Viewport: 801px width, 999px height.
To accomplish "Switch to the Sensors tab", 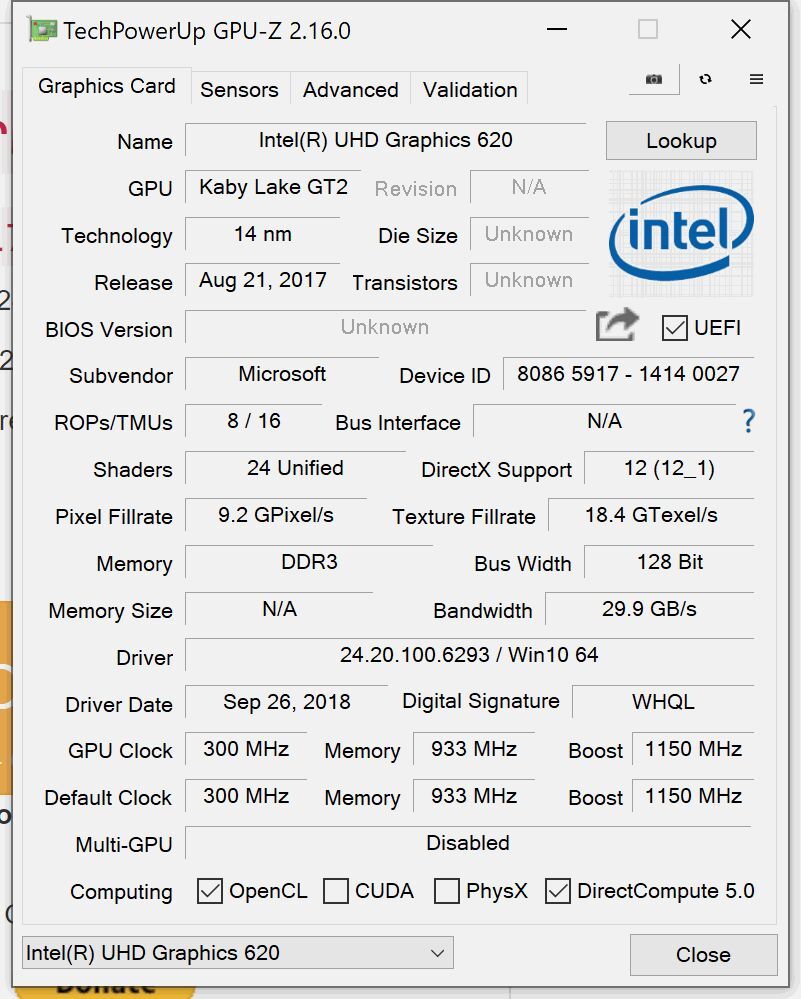I will (x=239, y=90).
